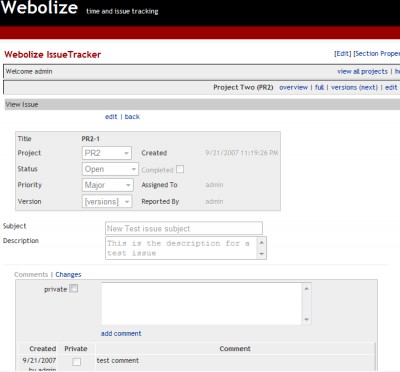Viewport: 400px width, 372px height.
Task: Click the Private column header
Action: pos(76,349)
